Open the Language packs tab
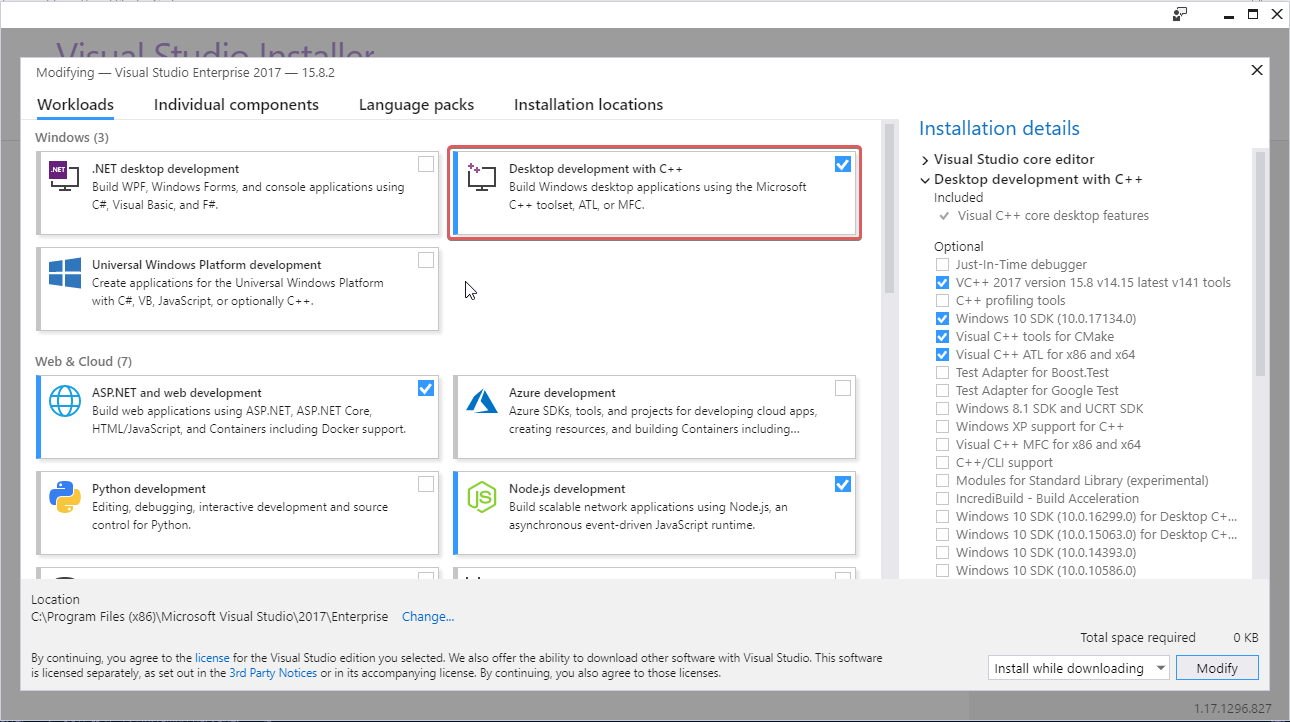Screen dimensions: 1290x722 pos(416,105)
